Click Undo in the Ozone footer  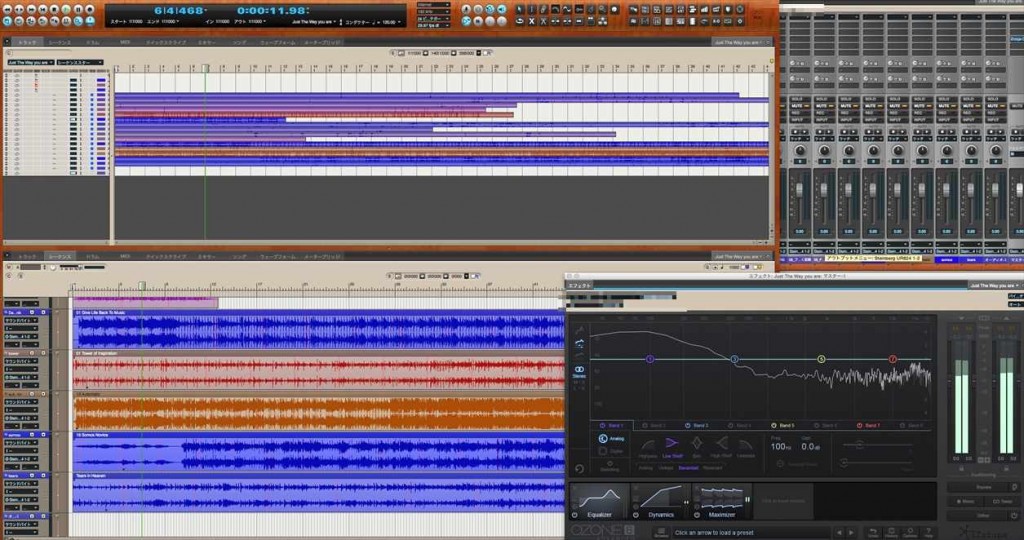click(873, 532)
